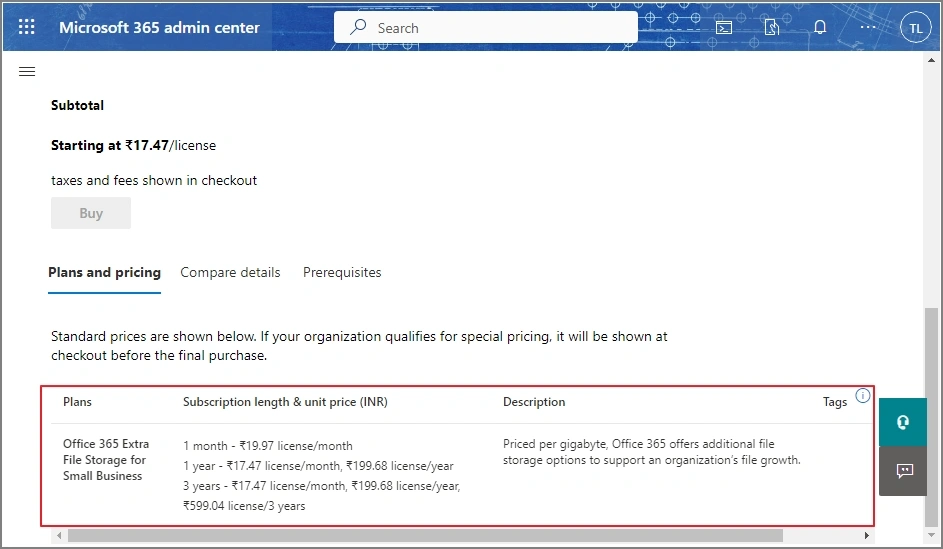This screenshot has width=943, height=549.
Task: Click the 1 year ₹17.47 price line
Action: point(318,465)
